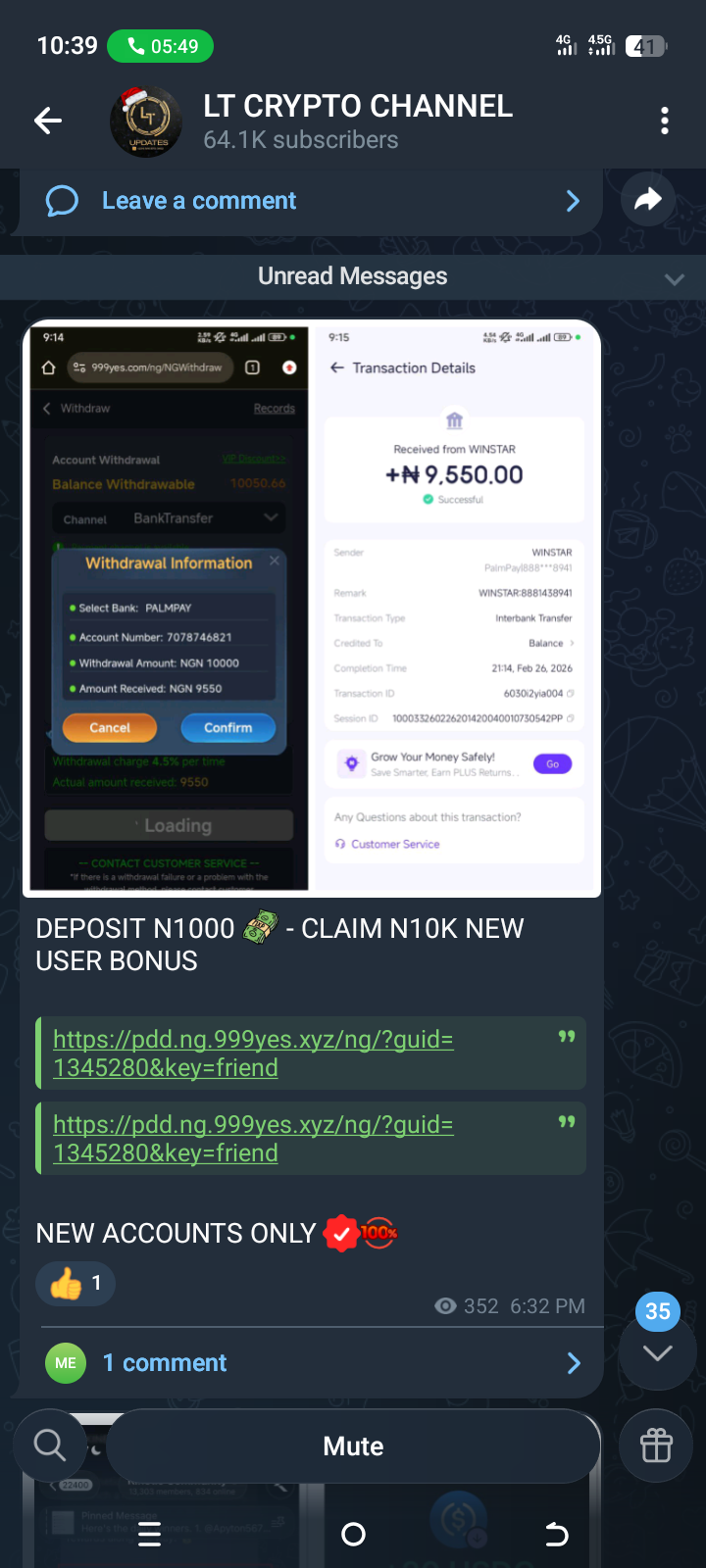Collapse the Unread Messages chevron
The height and width of the screenshot is (1568, 706).
coord(675,279)
